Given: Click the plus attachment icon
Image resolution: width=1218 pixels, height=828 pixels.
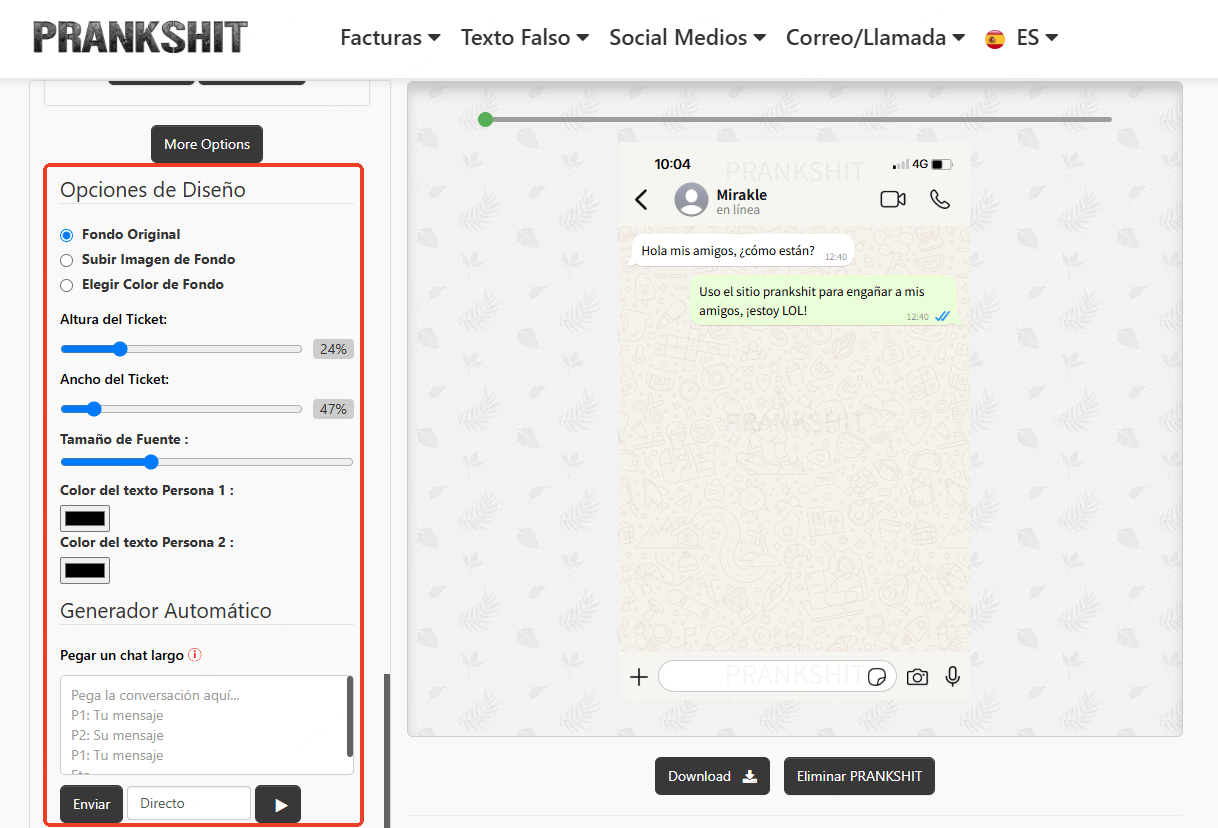Looking at the screenshot, I should 639,677.
